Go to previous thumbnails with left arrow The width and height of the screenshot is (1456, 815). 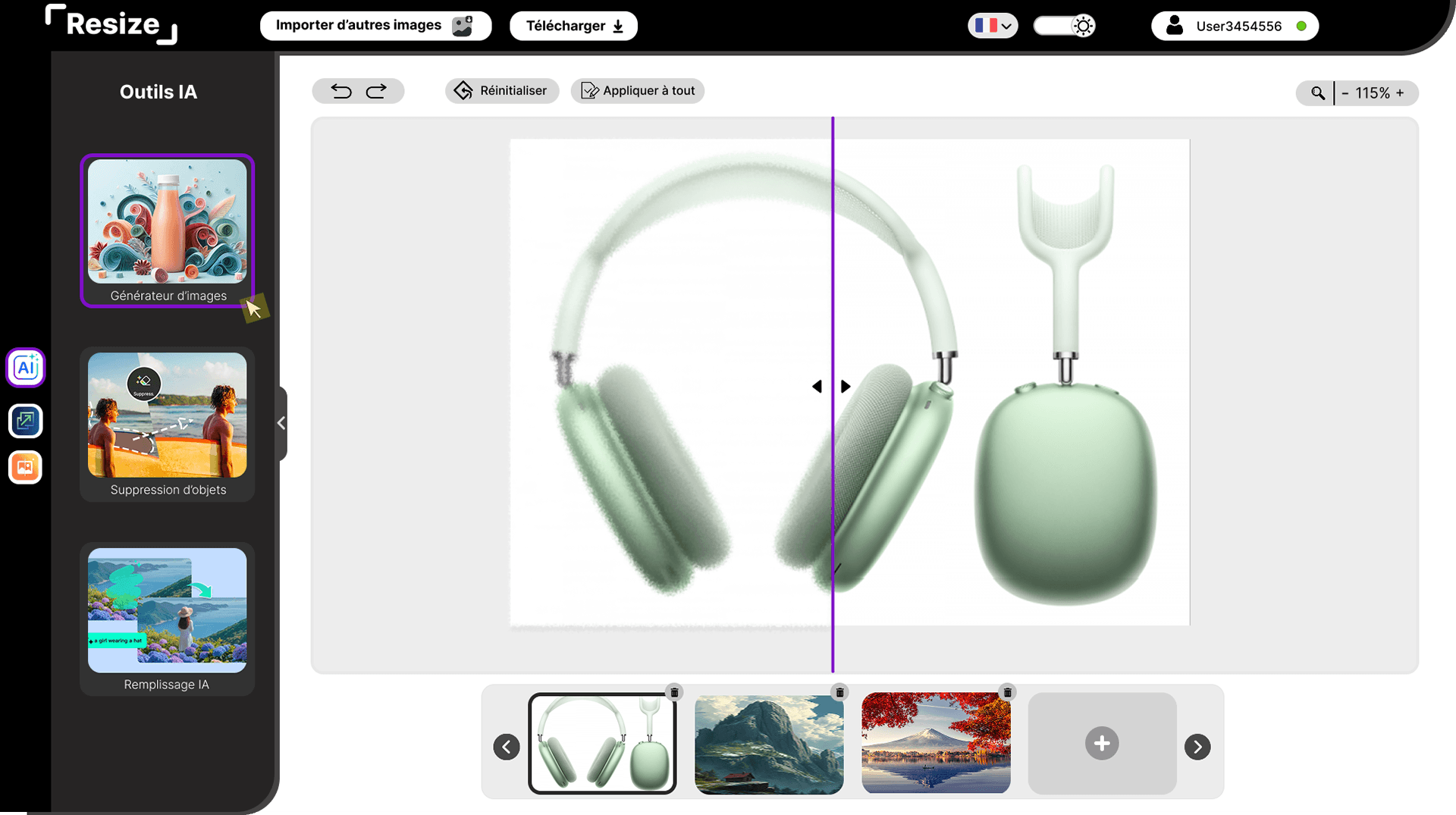pyautogui.click(x=507, y=747)
